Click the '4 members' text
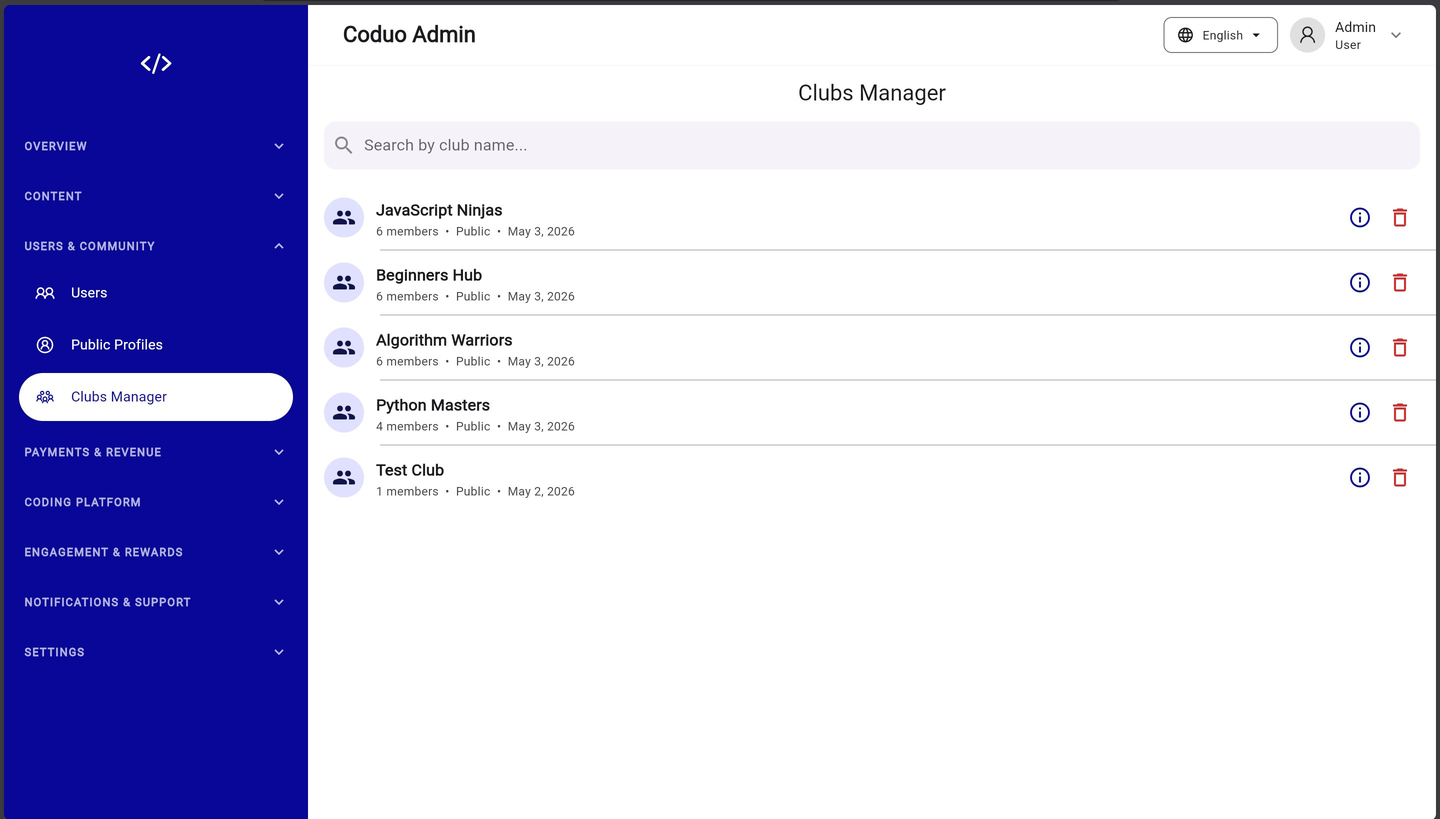The height and width of the screenshot is (819, 1440). coord(407,426)
